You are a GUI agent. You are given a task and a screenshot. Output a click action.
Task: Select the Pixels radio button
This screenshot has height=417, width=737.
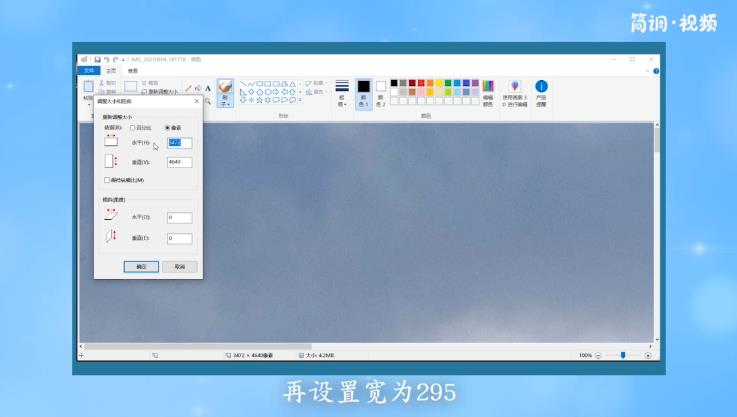click(167, 128)
